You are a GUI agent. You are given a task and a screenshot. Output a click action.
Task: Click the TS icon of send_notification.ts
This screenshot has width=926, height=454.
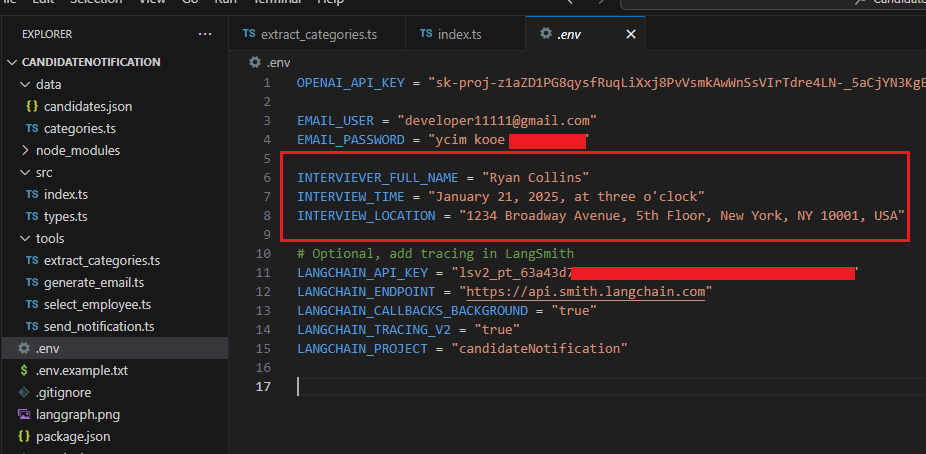32,326
